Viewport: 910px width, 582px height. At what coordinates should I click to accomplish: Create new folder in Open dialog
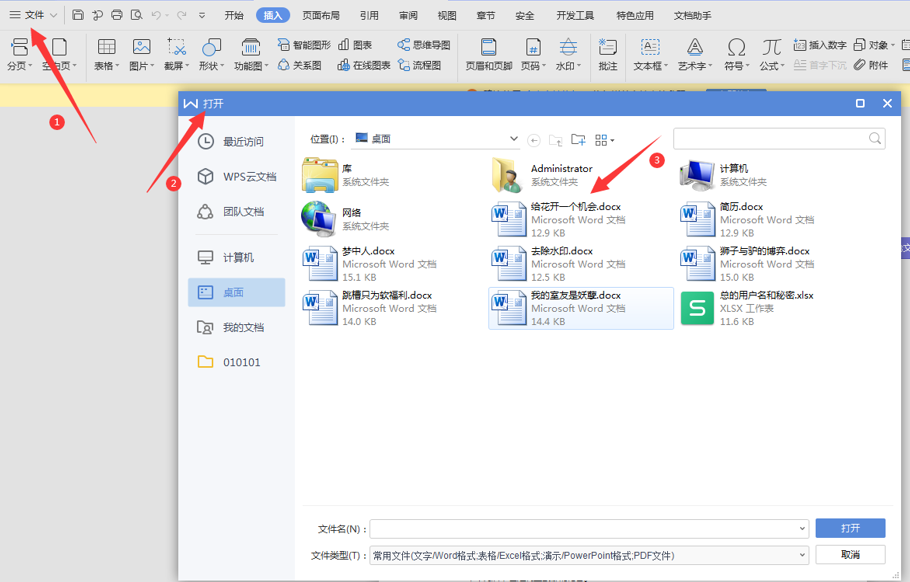pyautogui.click(x=578, y=139)
